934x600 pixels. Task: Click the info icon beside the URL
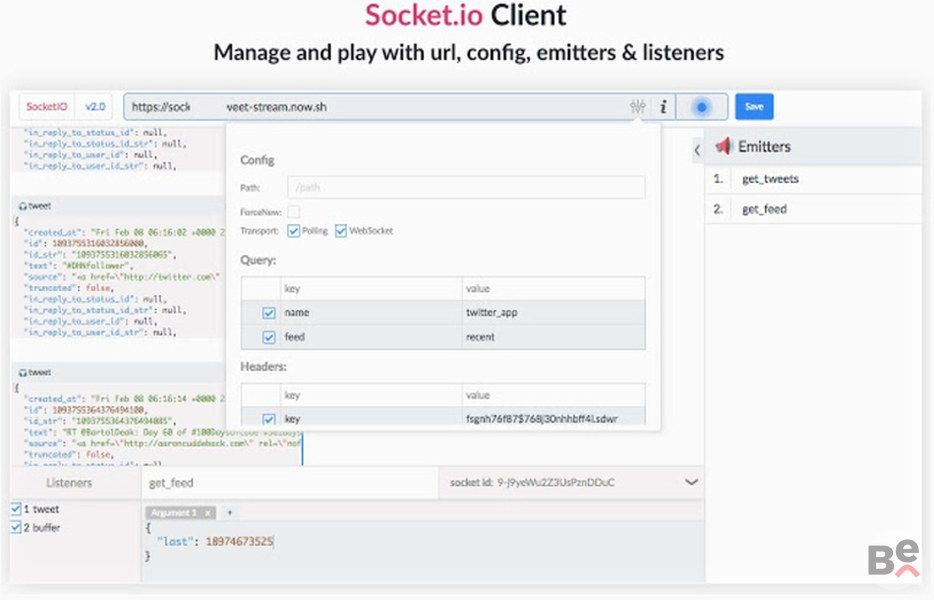click(x=663, y=107)
